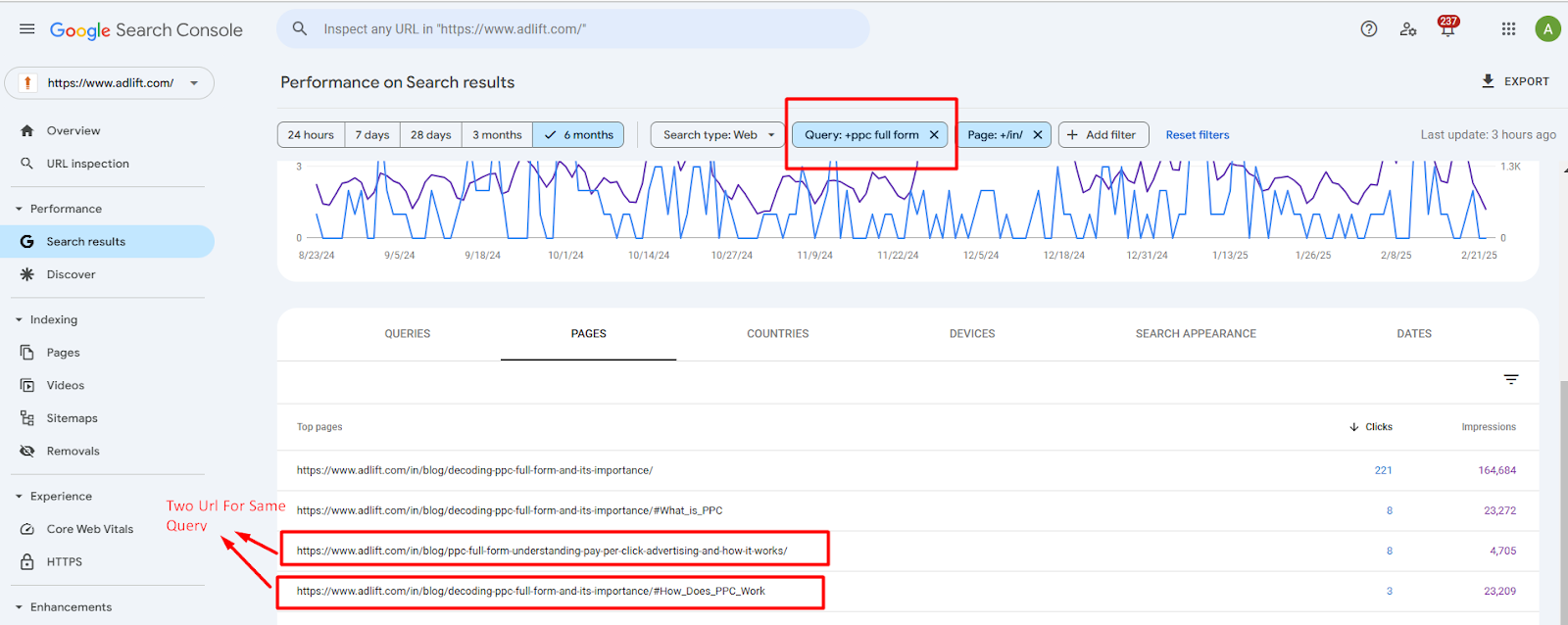Collapse the Experience section

(19, 497)
